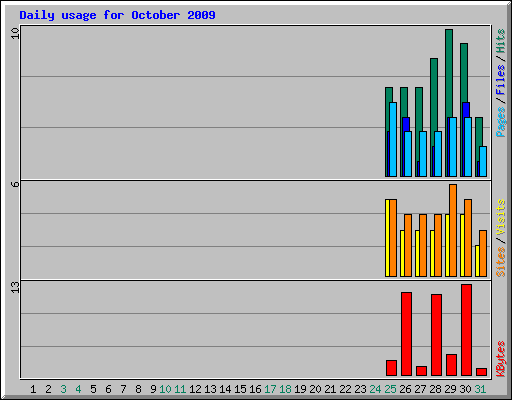Select the orange Sites bar for day 31
512x400 pixels.
pos(483,253)
